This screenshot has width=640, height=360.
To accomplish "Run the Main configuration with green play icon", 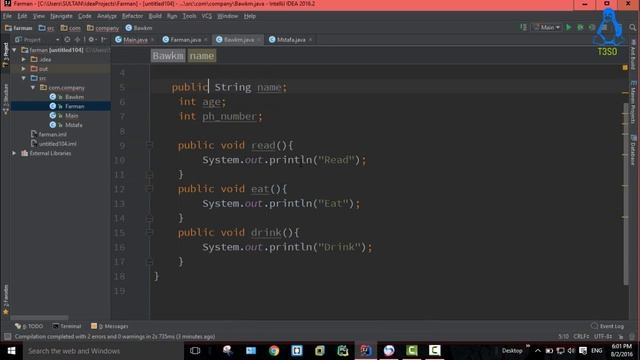I will (569, 27).
